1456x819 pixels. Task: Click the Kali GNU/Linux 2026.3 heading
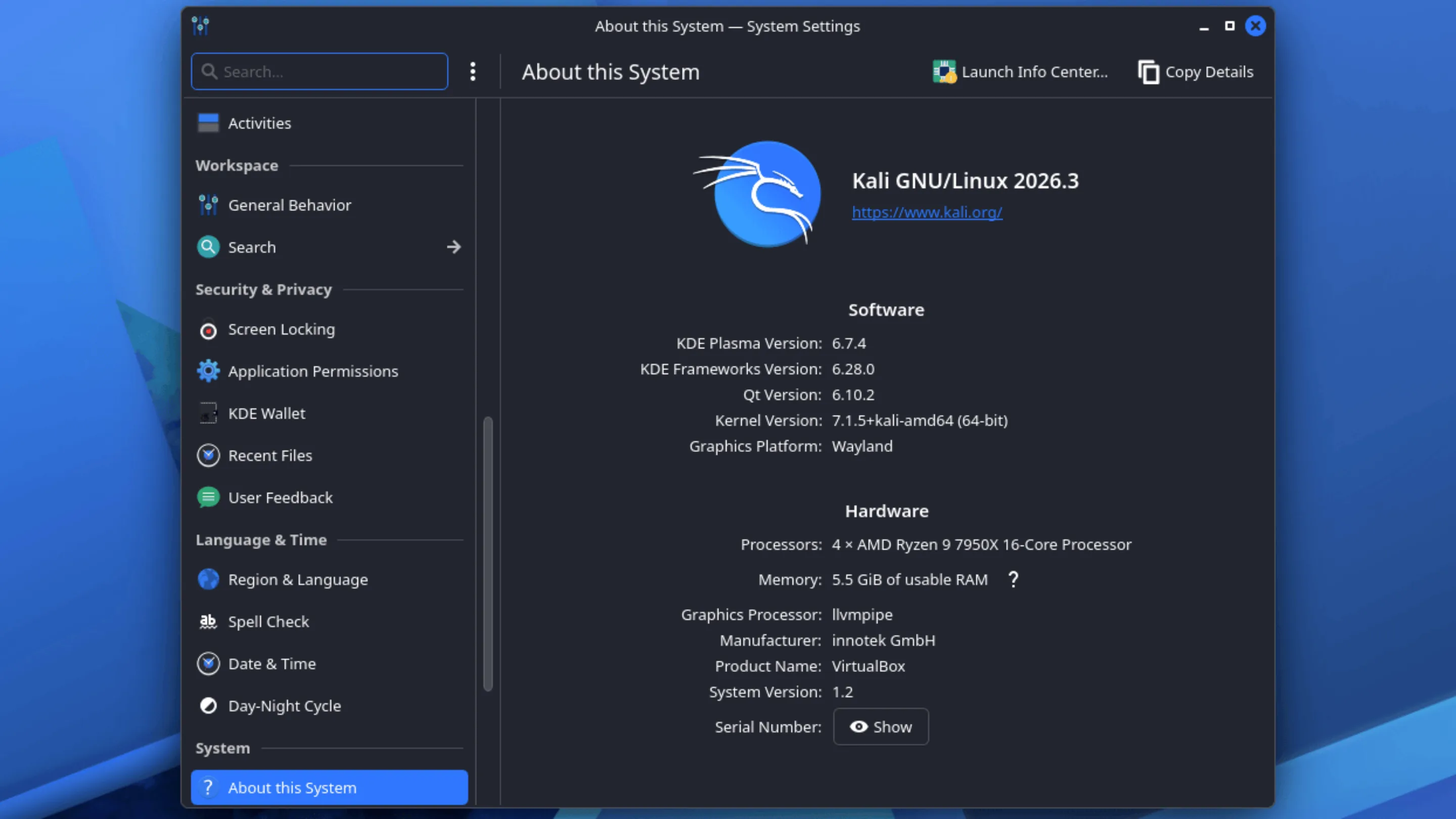pyautogui.click(x=965, y=181)
